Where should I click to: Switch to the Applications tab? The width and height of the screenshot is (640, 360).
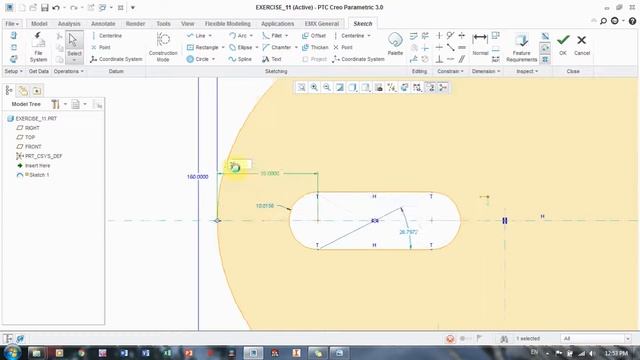coord(278,24)
